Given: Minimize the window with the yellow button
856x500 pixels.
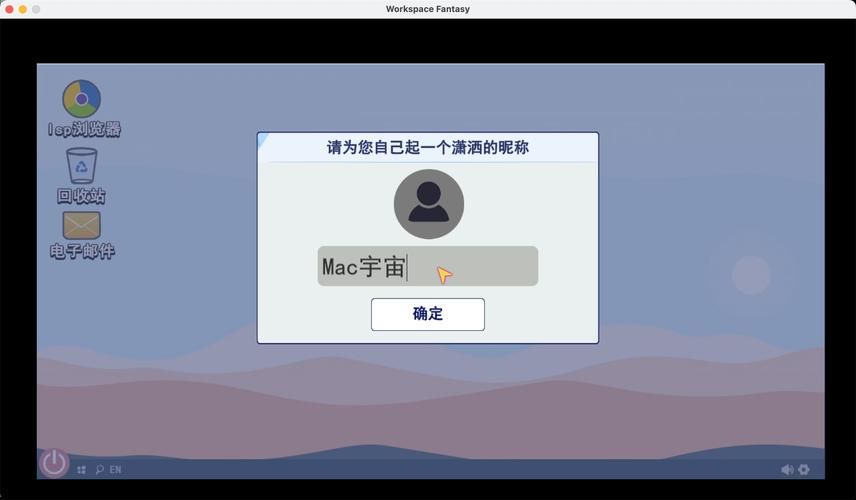Looking at the screenshot, I should pos(23,9).
